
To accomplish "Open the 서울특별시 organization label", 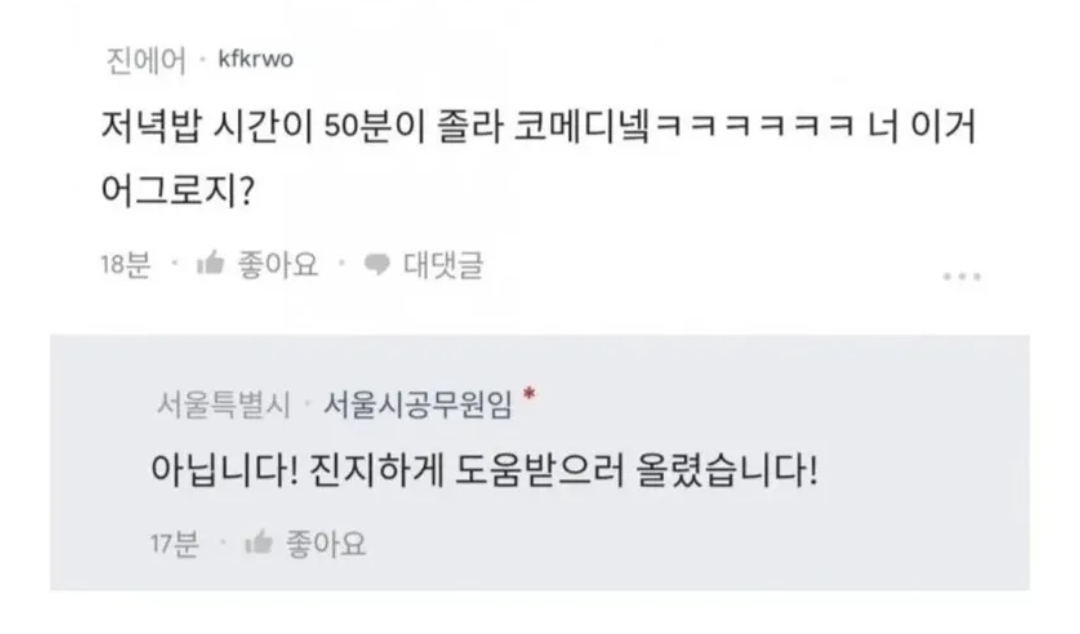I will (223, 404).
